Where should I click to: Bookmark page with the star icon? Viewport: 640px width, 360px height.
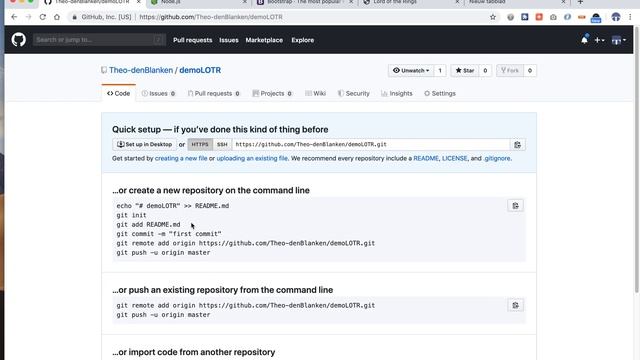(x=493, y=17)
